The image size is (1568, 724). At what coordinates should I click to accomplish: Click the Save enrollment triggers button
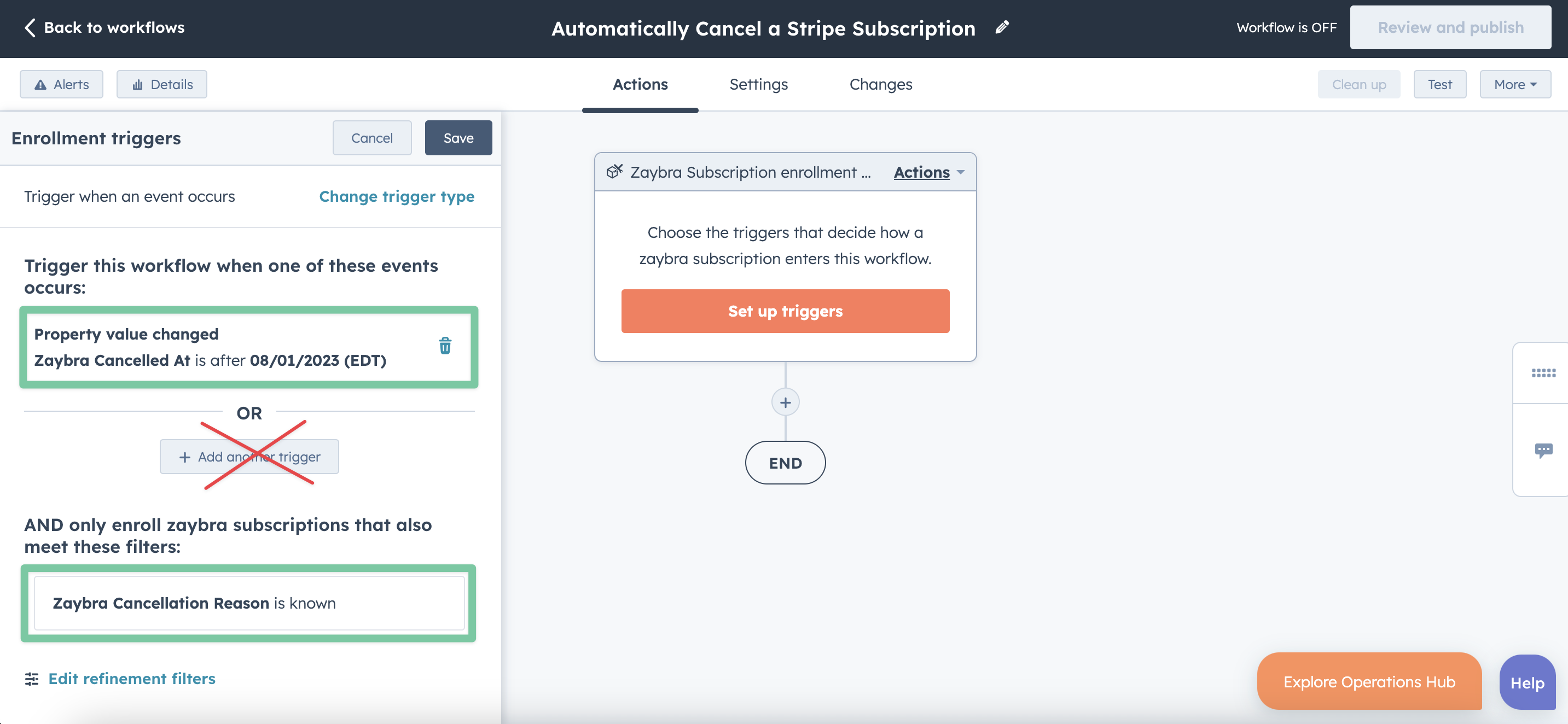[x=458, y=137]
